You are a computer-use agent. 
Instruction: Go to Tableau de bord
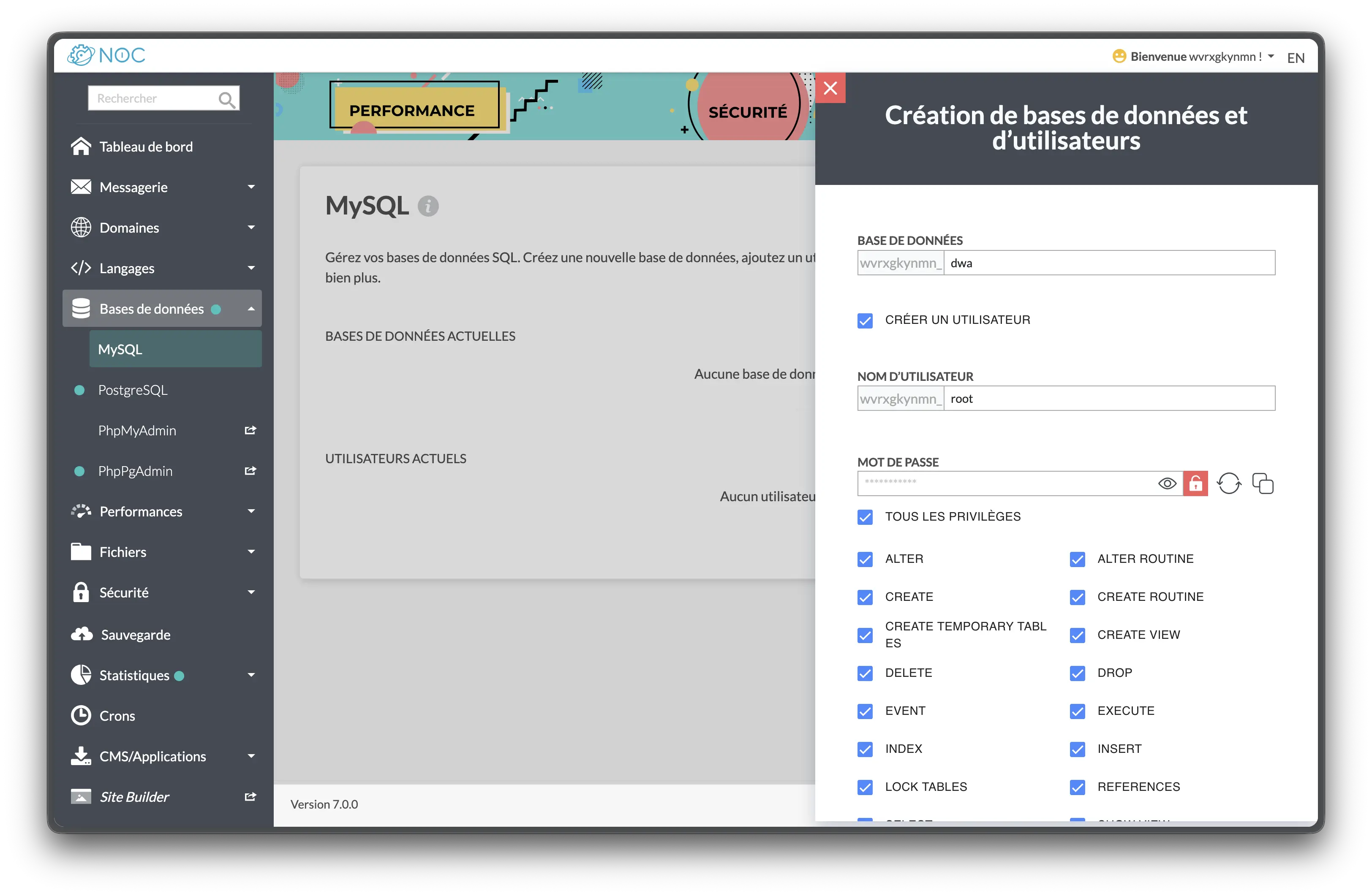click(x=146, y=147)
